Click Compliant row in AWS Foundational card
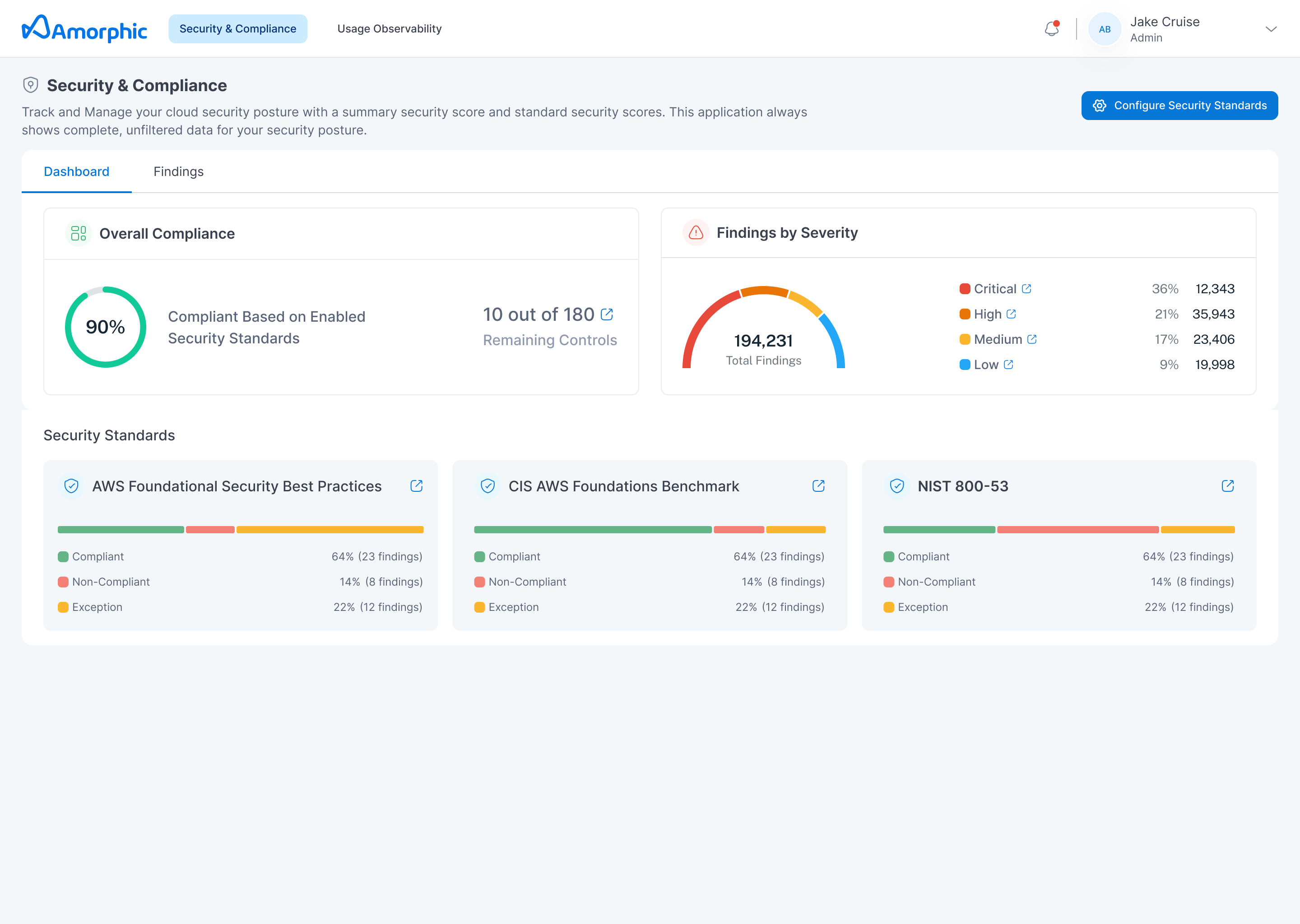The width and height of the screenshot is (1300, 924). [x=240, y=556]
